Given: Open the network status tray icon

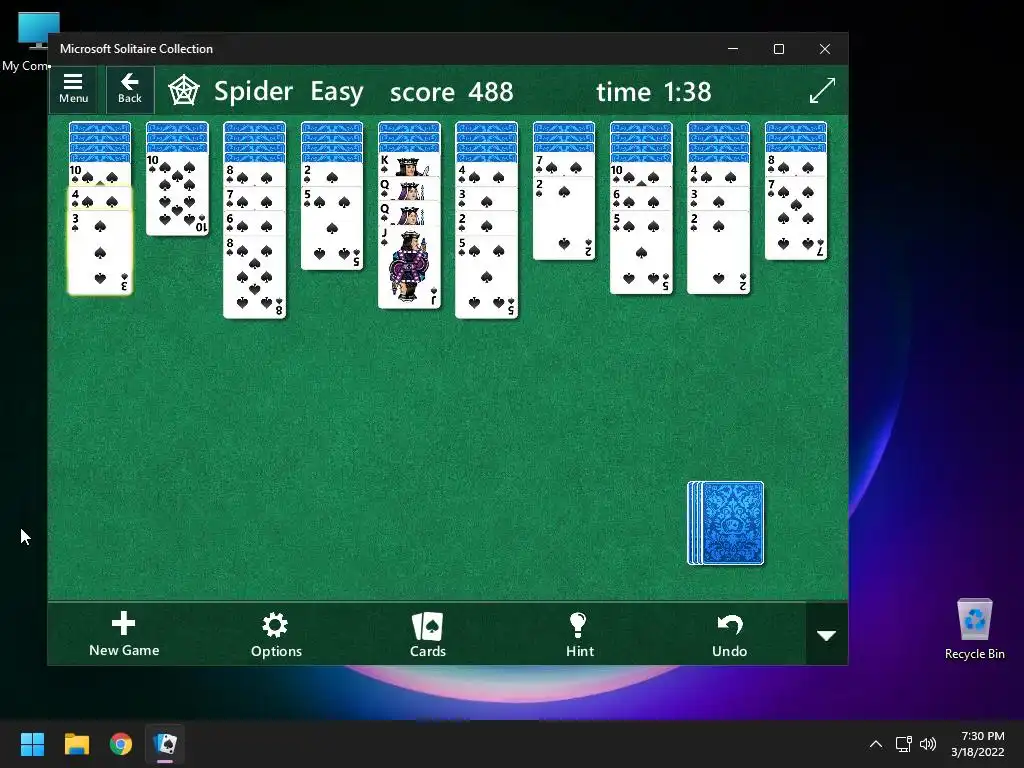Looking at the screenshot, I should [x=904, y=744].
